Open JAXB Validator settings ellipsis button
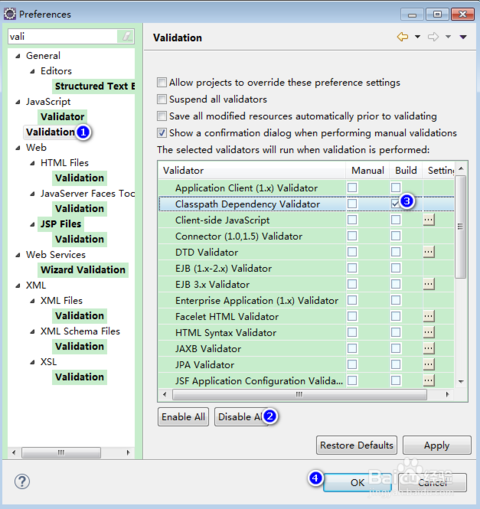Image resolution: width=480 pixels, height=509 pixels. [x=429, y=348]
